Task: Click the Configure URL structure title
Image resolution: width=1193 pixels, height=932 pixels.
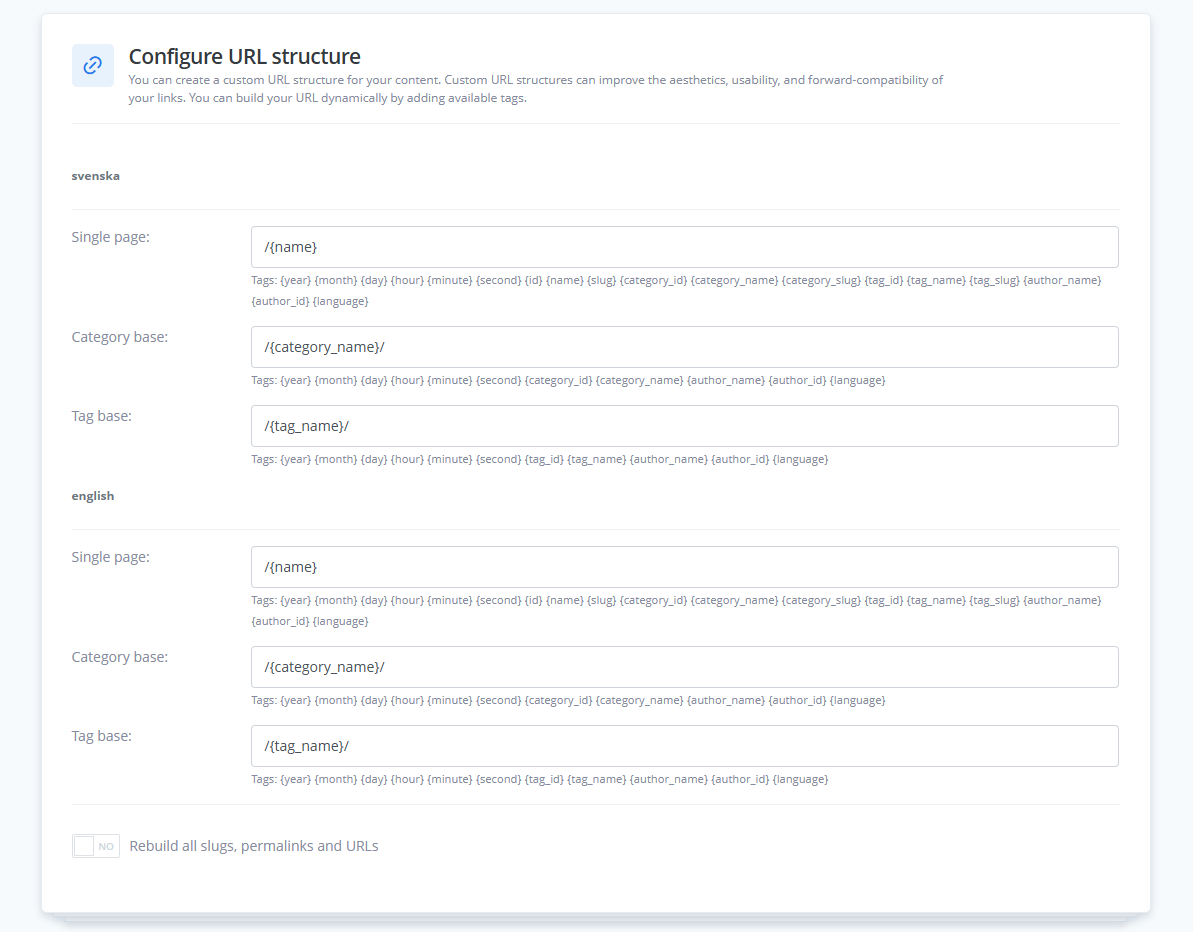Action: 244,56
